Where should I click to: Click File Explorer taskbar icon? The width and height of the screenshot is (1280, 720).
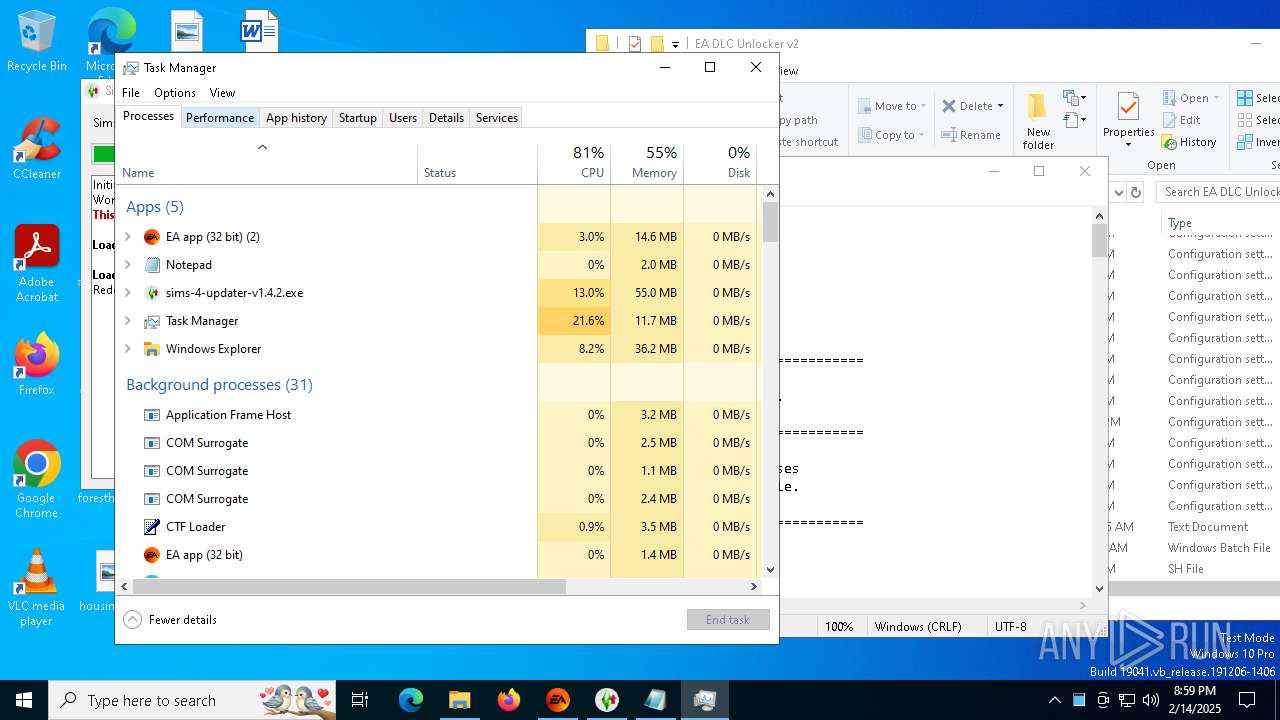459,700
